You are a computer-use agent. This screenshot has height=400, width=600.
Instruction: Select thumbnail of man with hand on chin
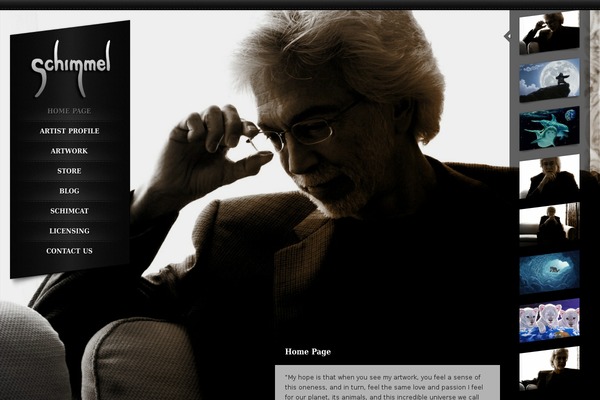pos(549,176)
